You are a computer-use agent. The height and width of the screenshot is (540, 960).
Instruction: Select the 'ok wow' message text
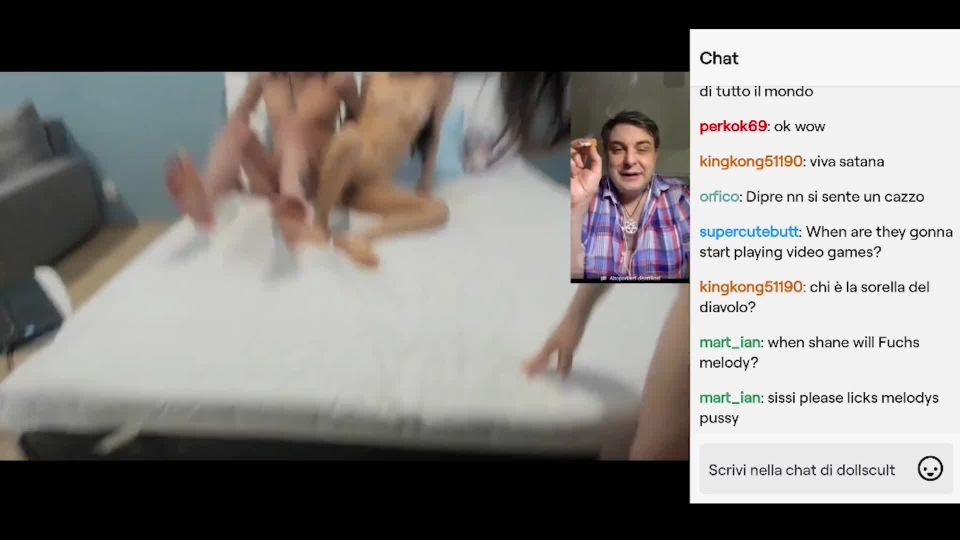[800, 126]
